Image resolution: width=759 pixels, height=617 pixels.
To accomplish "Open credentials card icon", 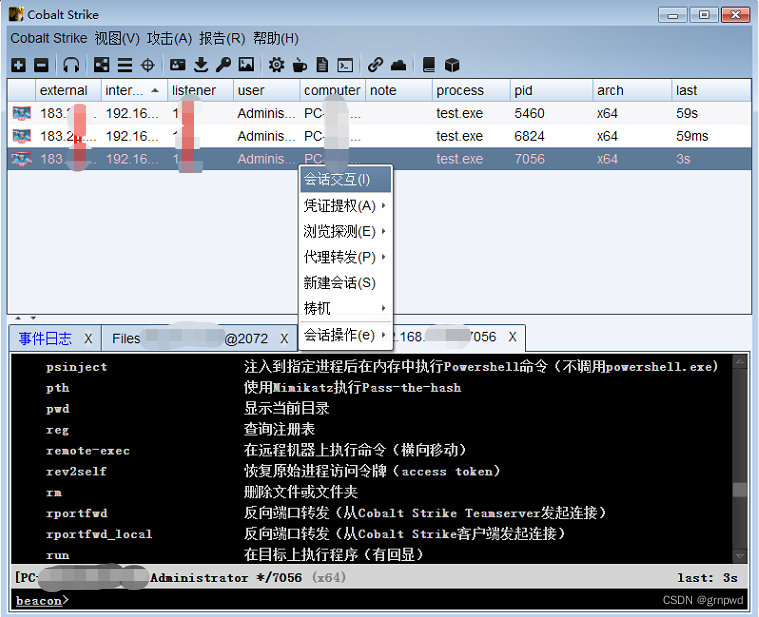I will pos(178,65).
